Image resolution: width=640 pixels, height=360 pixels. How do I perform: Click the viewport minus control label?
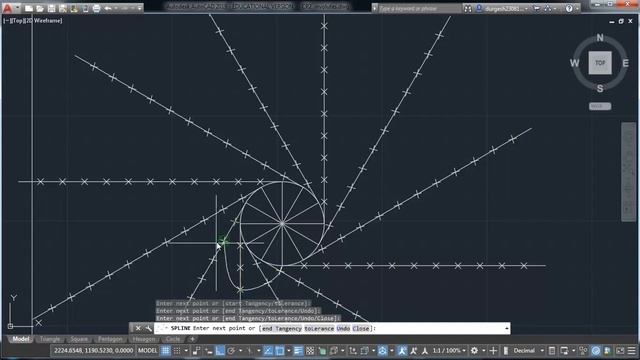point(7,20)
